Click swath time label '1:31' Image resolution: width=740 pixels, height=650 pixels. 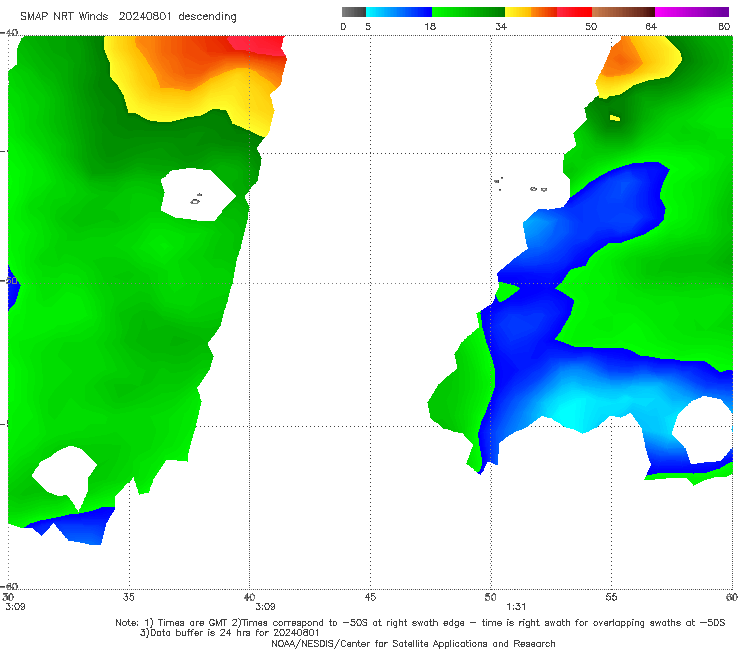tap(516, 607)
